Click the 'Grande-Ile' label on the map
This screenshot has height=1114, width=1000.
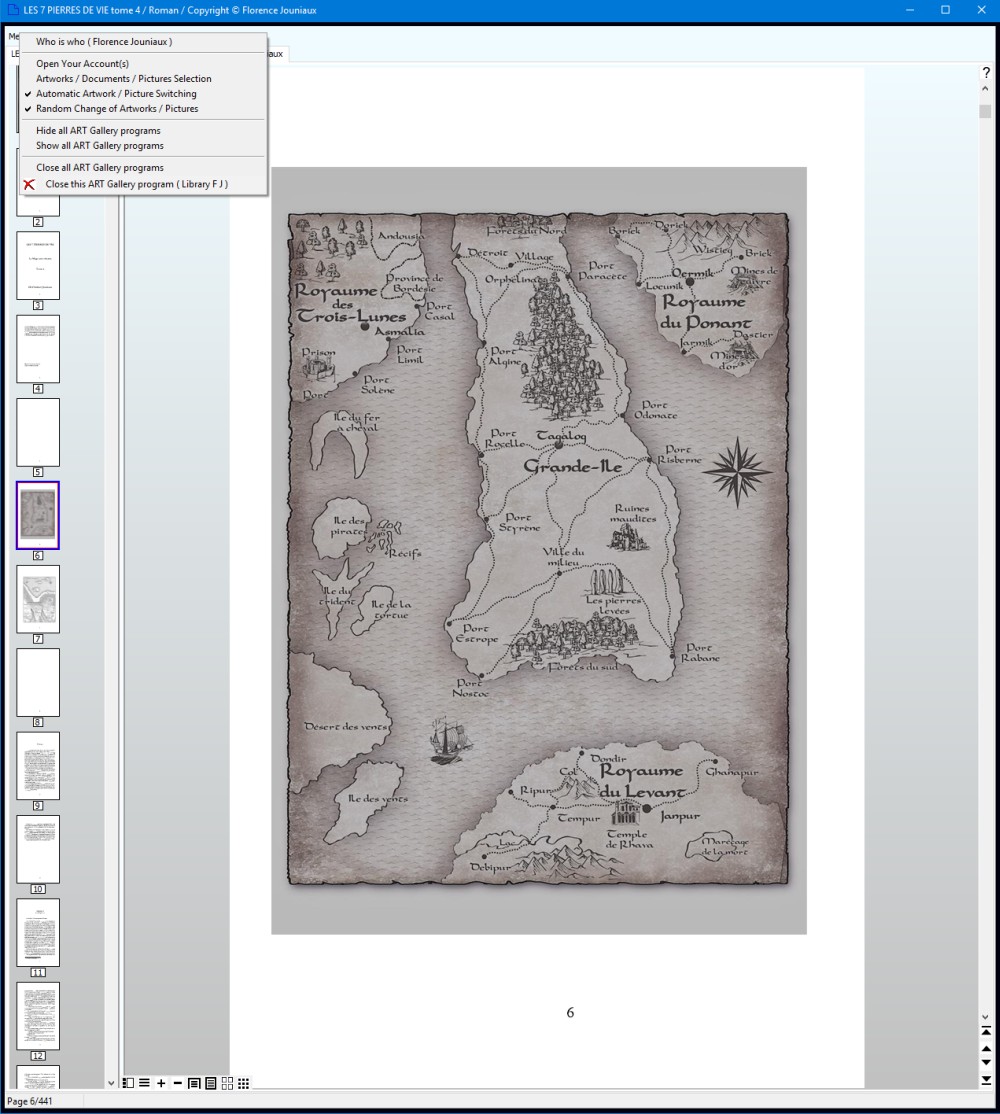572,466
